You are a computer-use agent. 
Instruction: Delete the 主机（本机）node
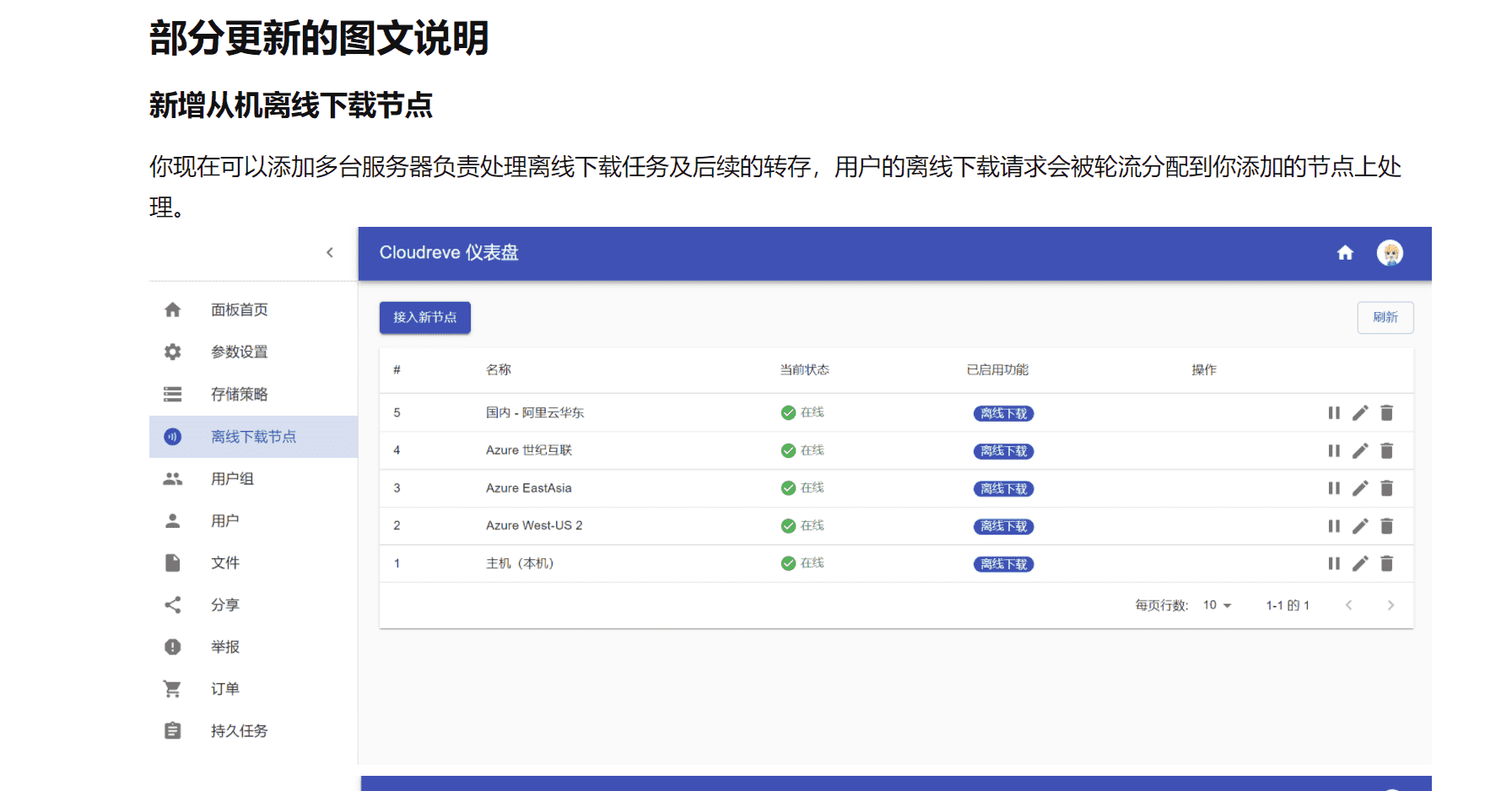click(x=1386, y=563)
